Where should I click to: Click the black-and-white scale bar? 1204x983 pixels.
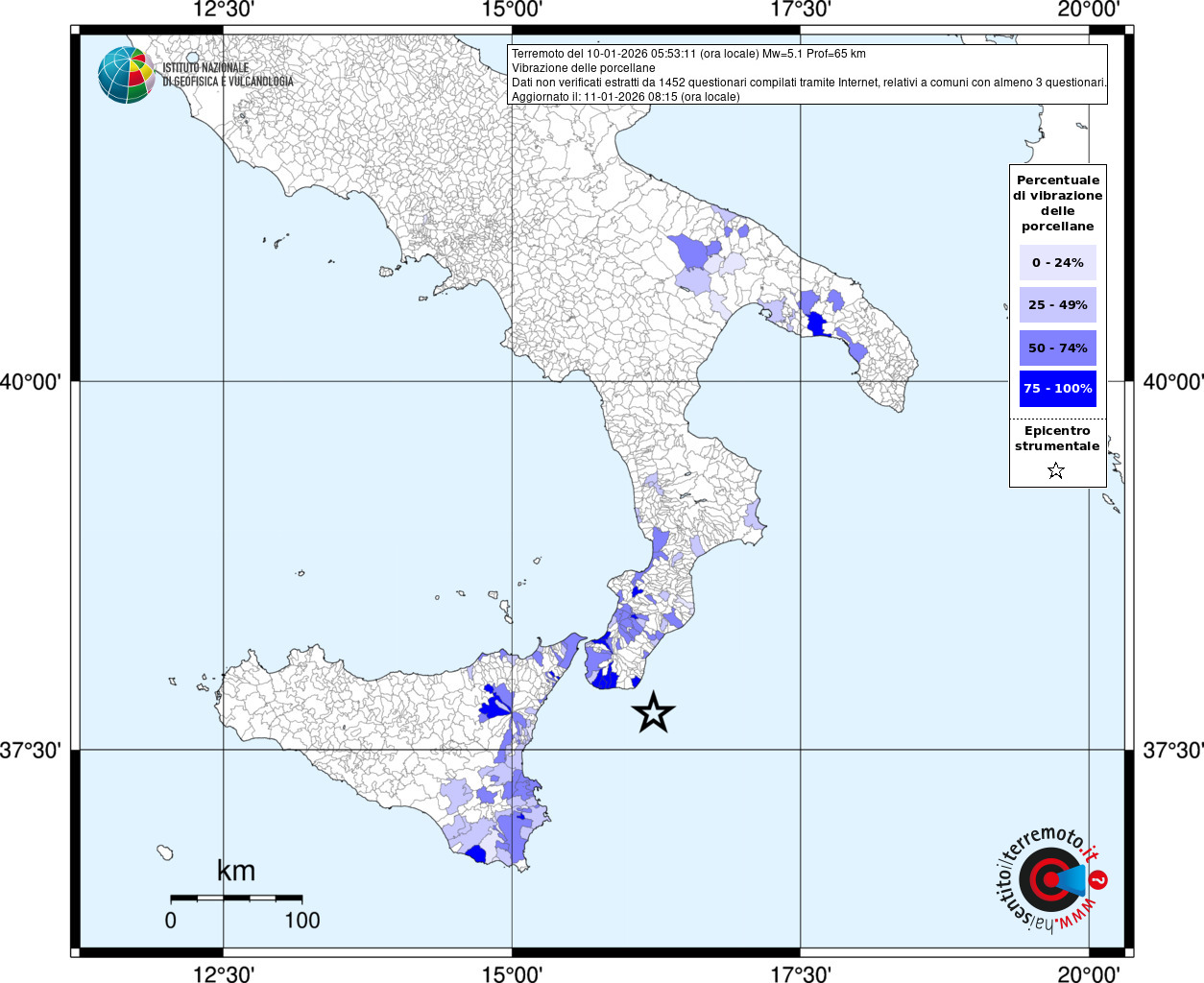(x=236, y=899)
